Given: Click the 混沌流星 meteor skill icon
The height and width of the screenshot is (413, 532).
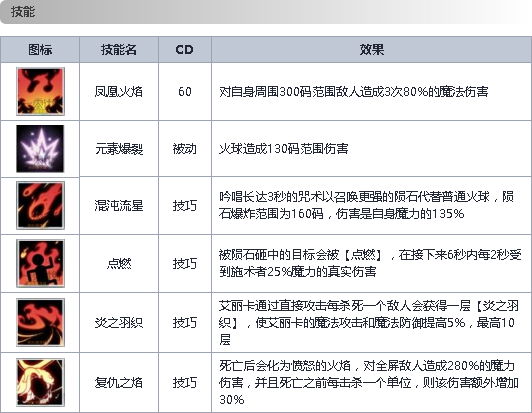Looking at the screenshot, I should coord(40,205).
